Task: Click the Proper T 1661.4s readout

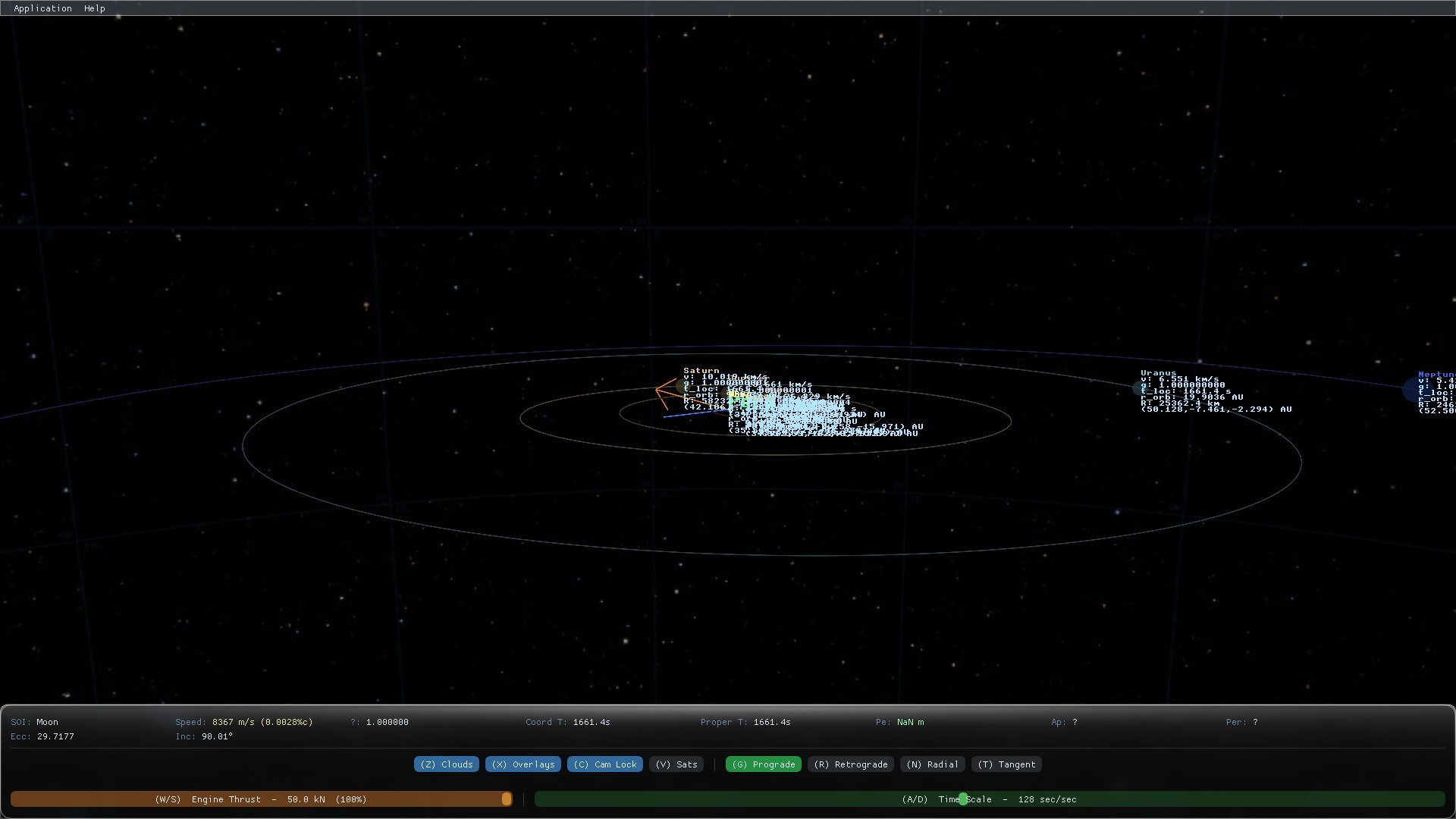Action: pos(745,722)
